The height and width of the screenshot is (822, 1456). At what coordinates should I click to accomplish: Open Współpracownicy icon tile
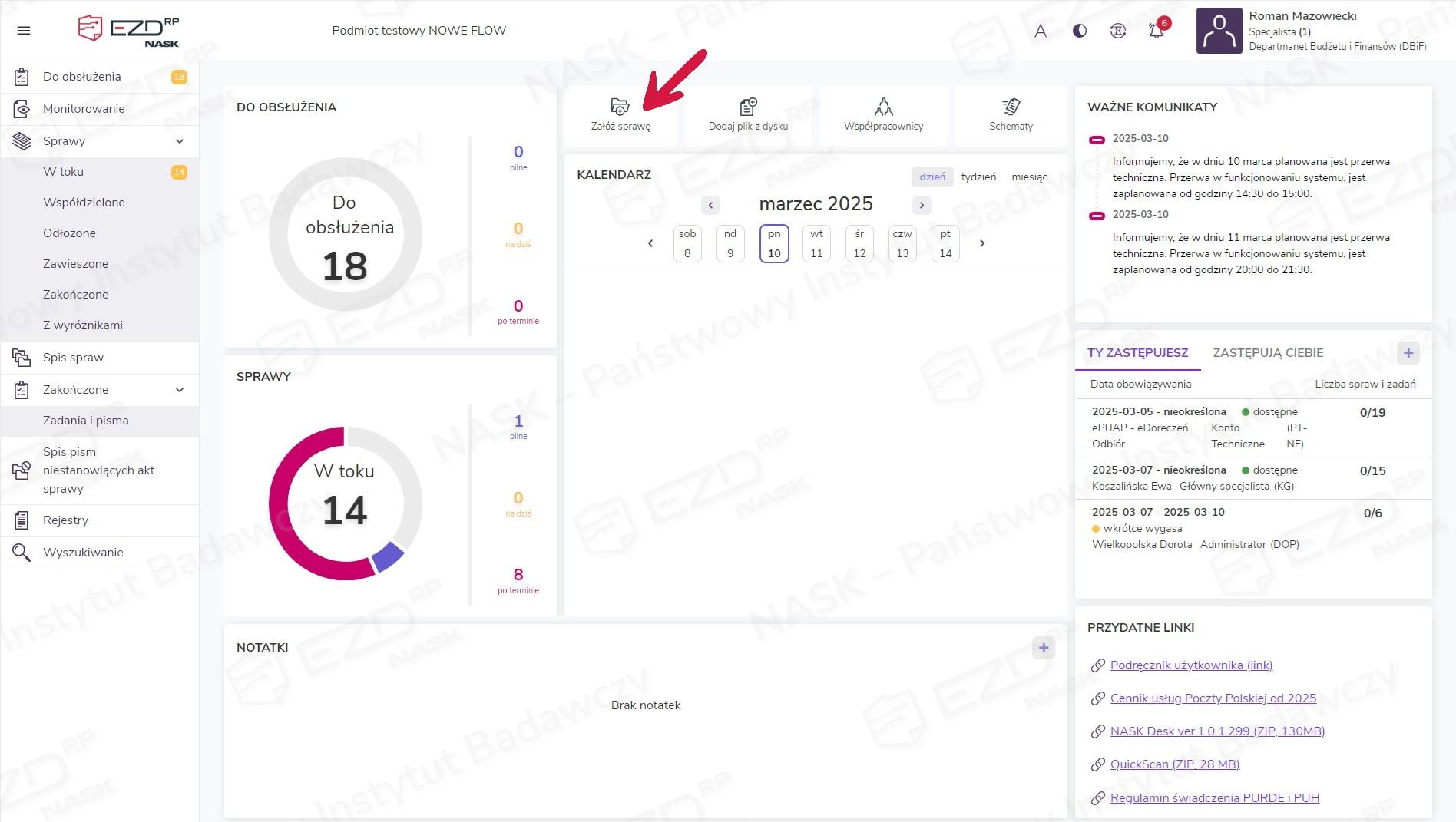(x=883, y=107)
